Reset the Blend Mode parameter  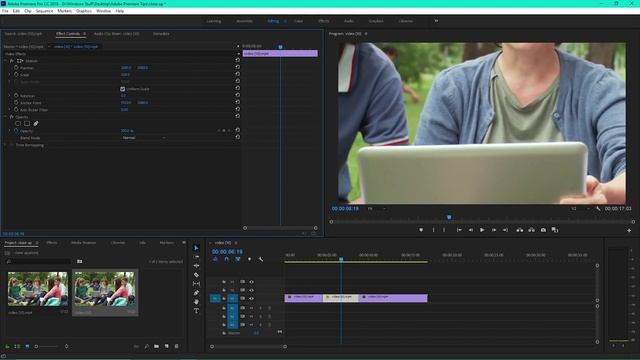pos(238,137)
